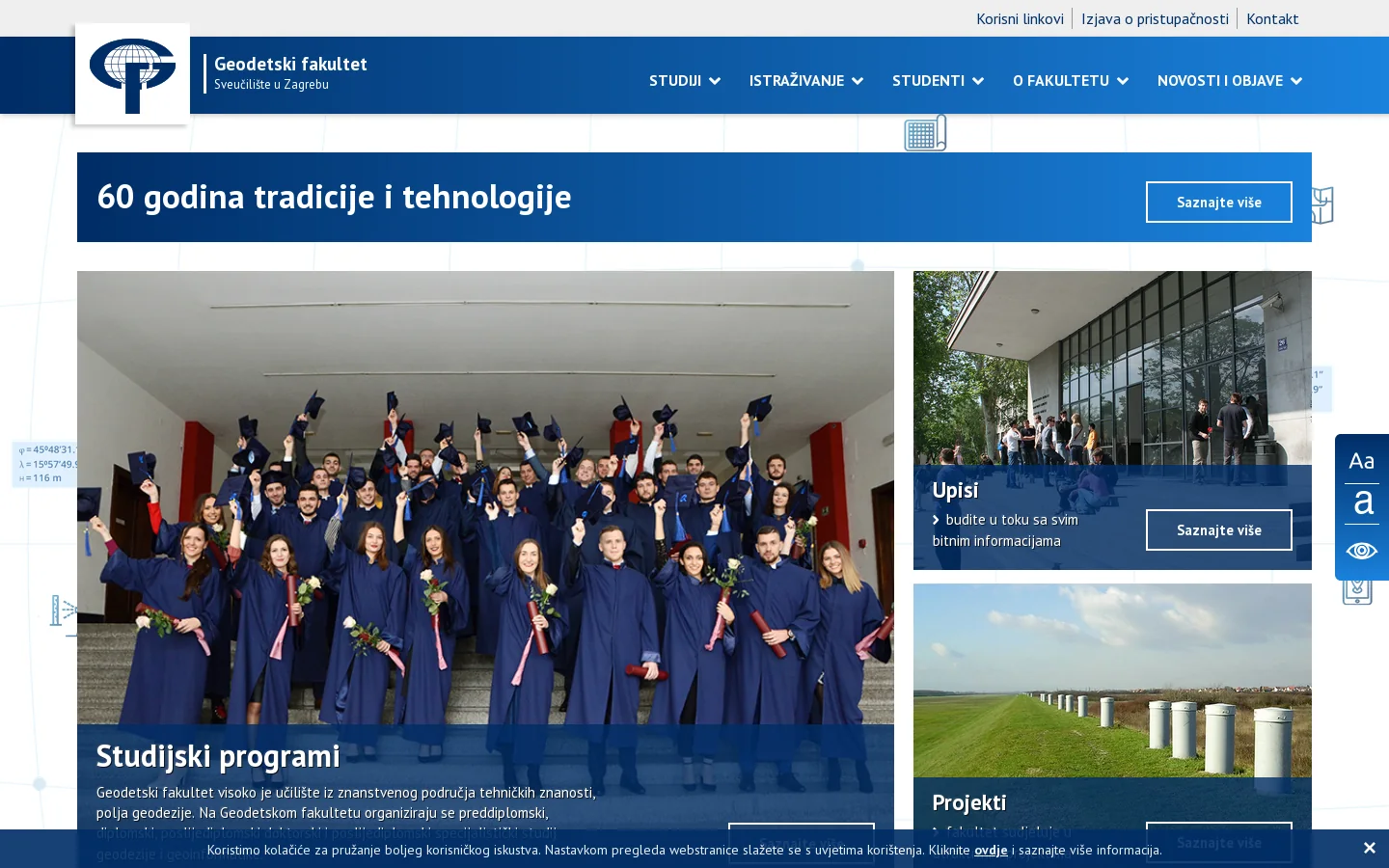The image size is (1389, 868).
Task: Click Saznajte više in the 60 godina banner
Action: [1219, 202]
